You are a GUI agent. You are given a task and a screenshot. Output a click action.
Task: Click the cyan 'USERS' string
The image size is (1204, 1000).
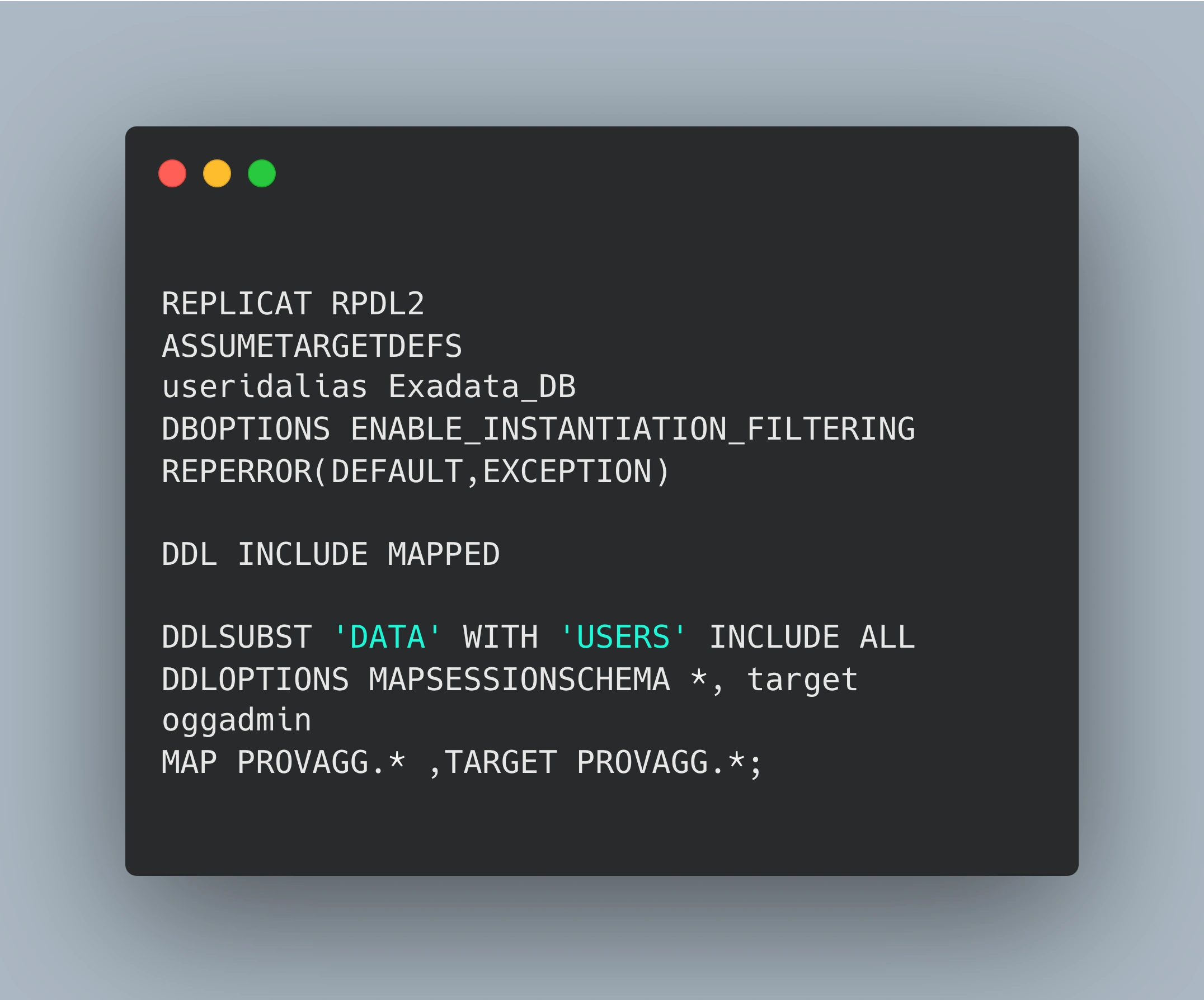point(623,636)
